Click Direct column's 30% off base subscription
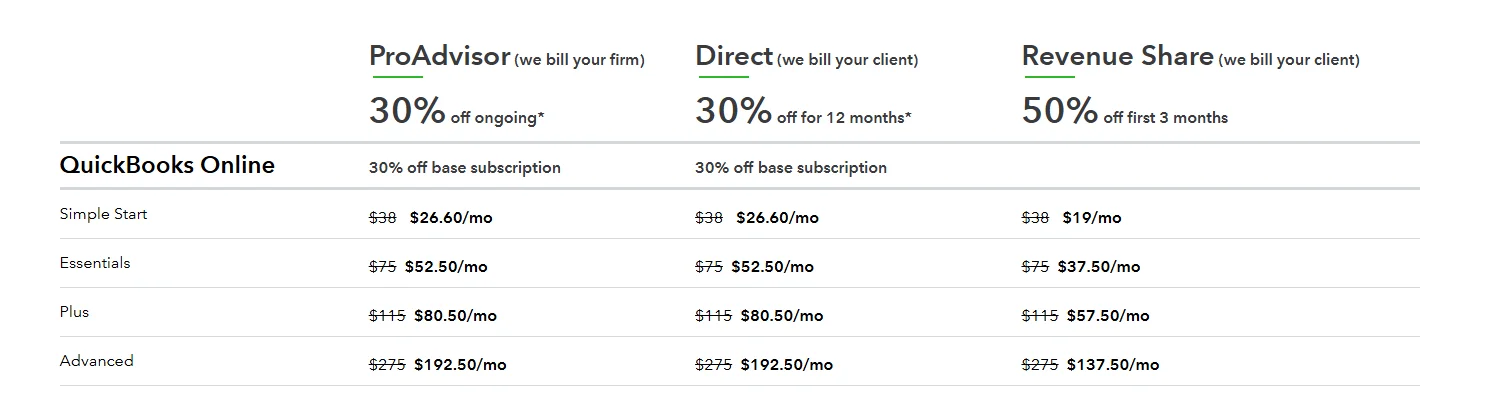This screenshot has width=1493, height=404. (x=790, y=168)
